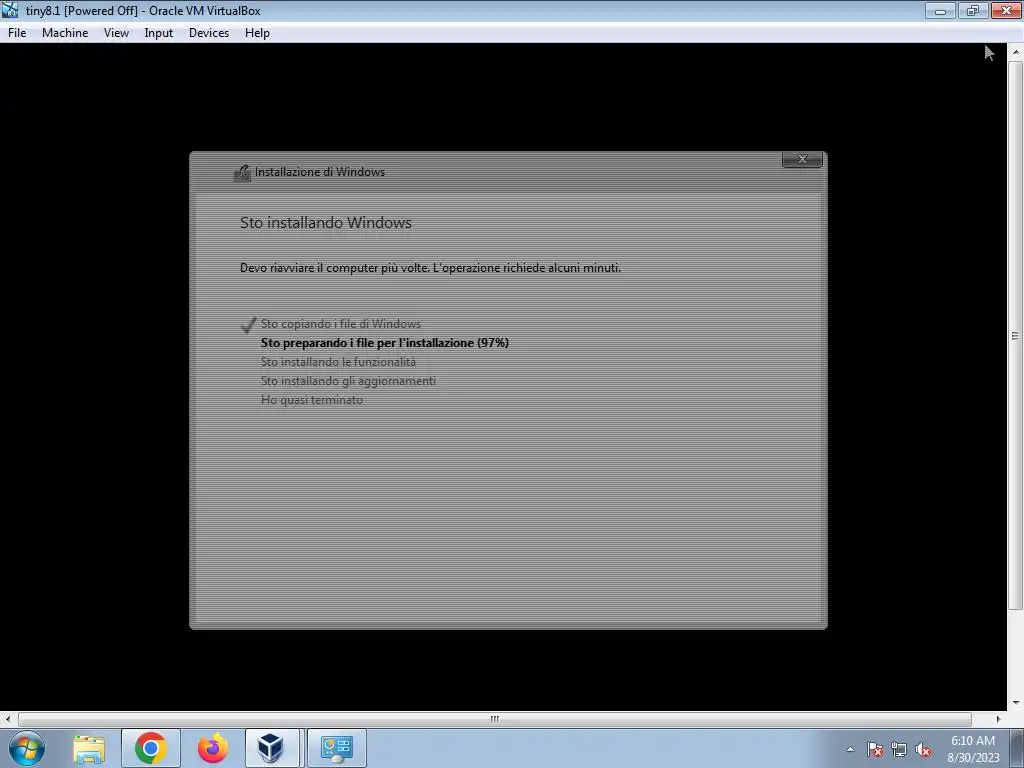Click 'Sto installando gli aggiornamenti' step
Image resolution: width=1024 pixels, height=768 pixels.
(348, 381)
